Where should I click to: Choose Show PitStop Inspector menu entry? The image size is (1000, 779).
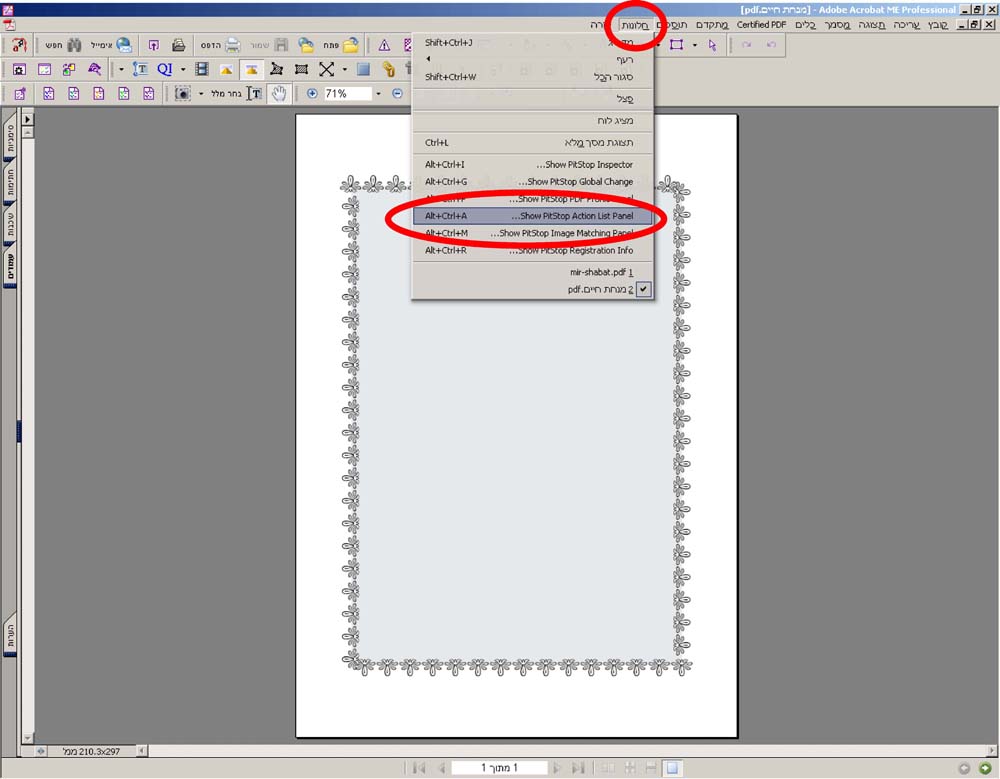point(533,165)
